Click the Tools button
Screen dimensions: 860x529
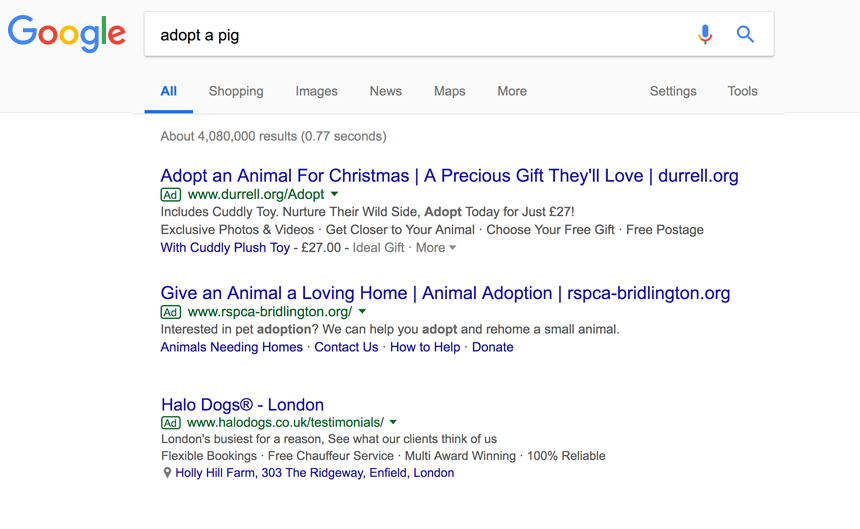pyautogui.click(x=742, y=91)
